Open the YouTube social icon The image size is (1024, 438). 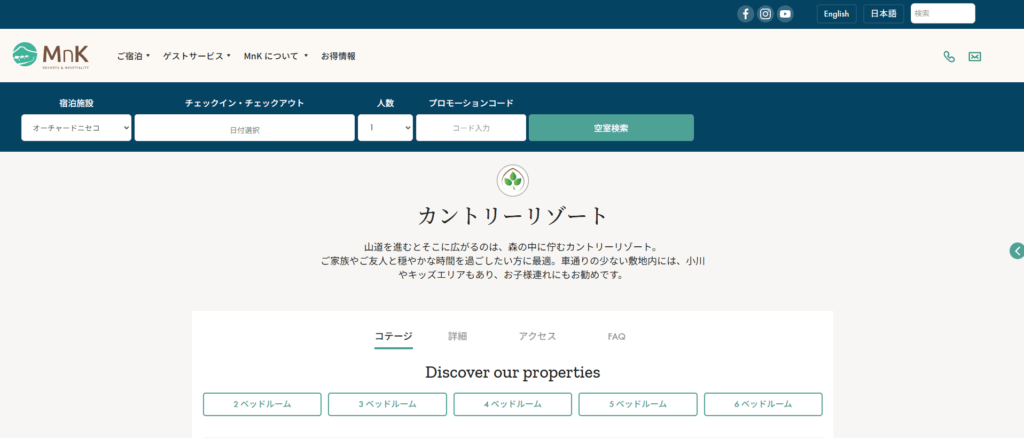[x=785, y=14]
